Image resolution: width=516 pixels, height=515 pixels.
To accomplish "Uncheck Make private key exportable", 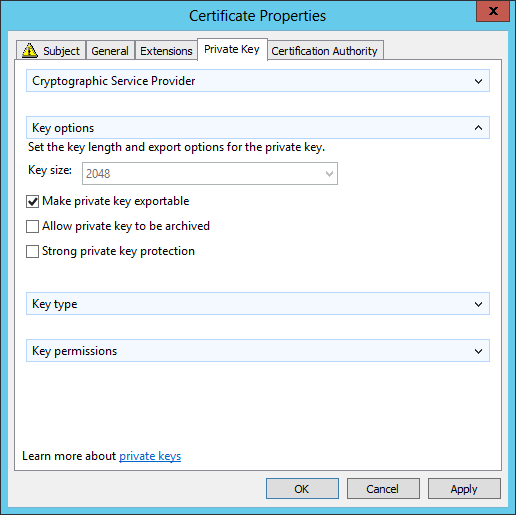I will coord(32,202).
